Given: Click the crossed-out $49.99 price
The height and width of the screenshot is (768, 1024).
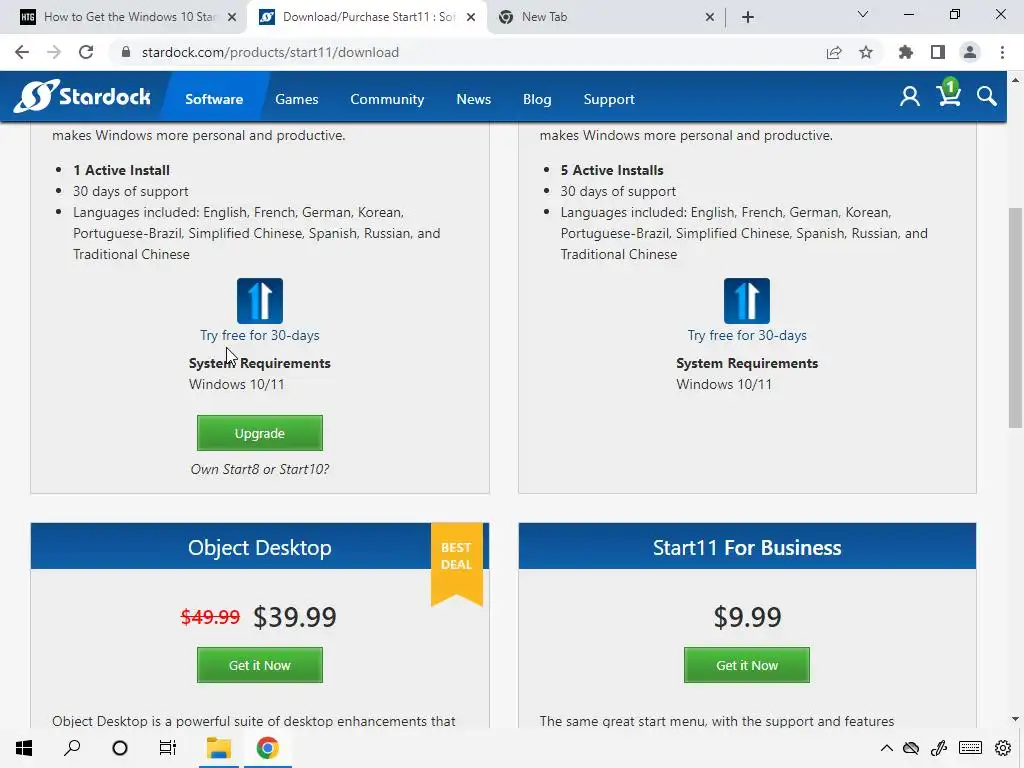Looking at the screenshot, I should click(x=210, y=616).
